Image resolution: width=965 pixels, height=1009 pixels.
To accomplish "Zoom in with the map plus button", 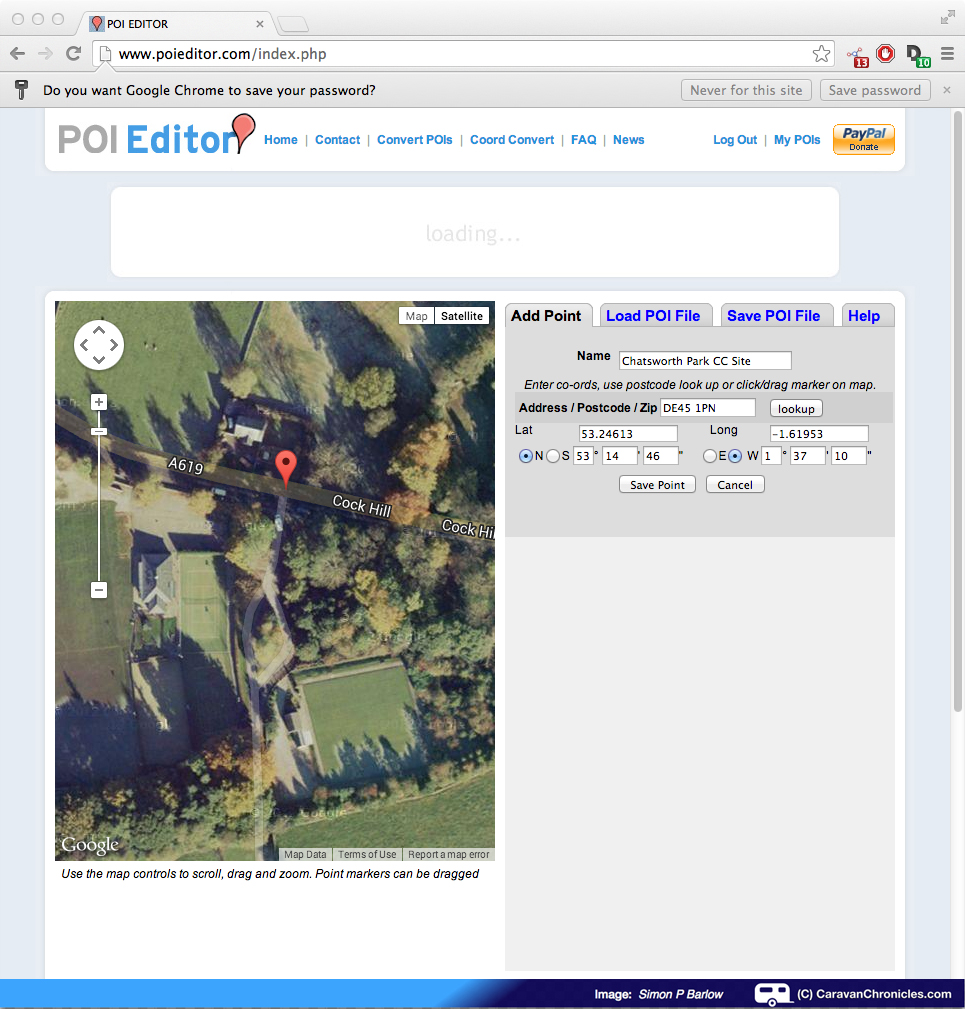I will click(x=98, y=402).
